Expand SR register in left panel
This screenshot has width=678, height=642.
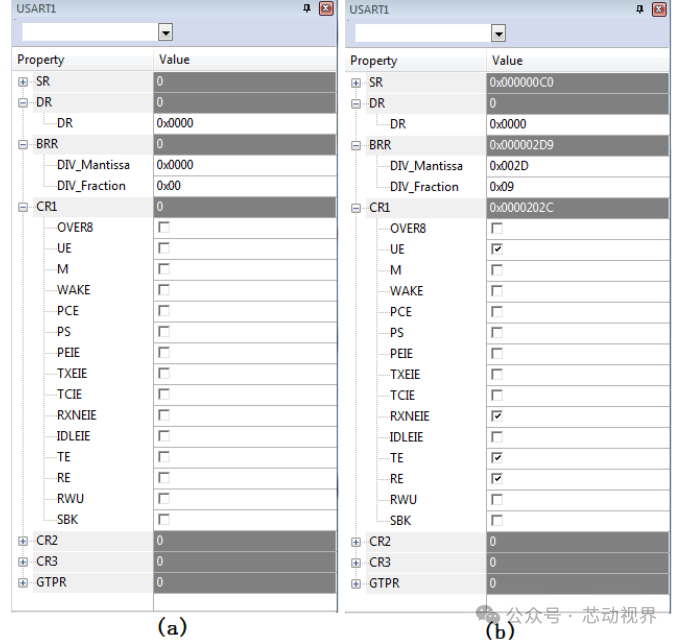(x=23, y=82)
